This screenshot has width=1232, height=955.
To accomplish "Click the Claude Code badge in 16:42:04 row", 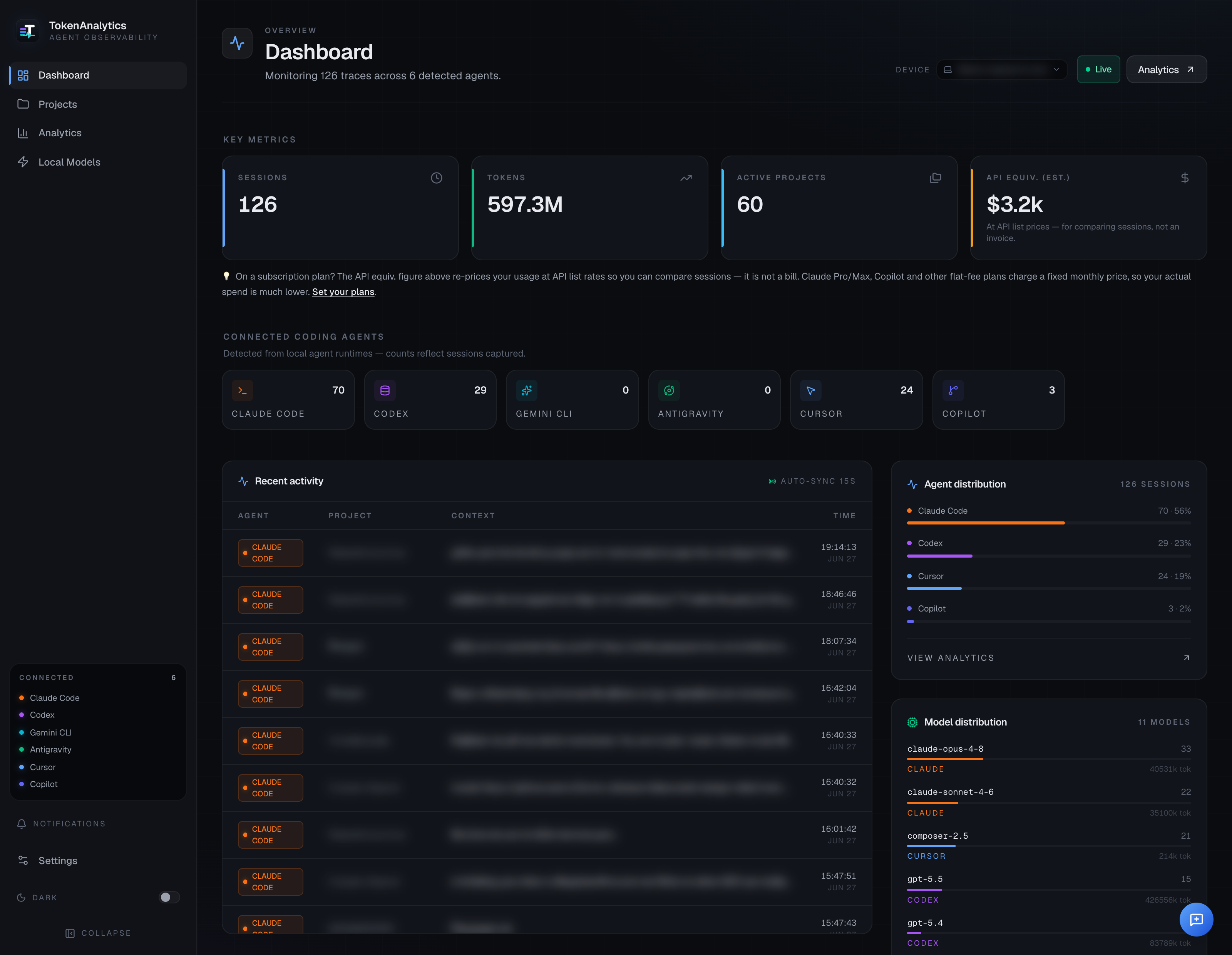I will tap(270, 694).
